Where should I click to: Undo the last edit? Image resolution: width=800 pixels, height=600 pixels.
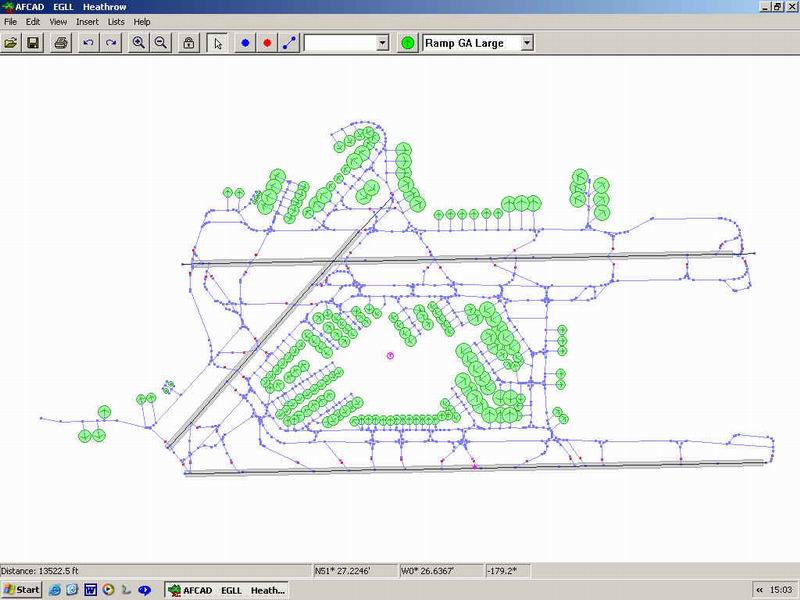88,43
